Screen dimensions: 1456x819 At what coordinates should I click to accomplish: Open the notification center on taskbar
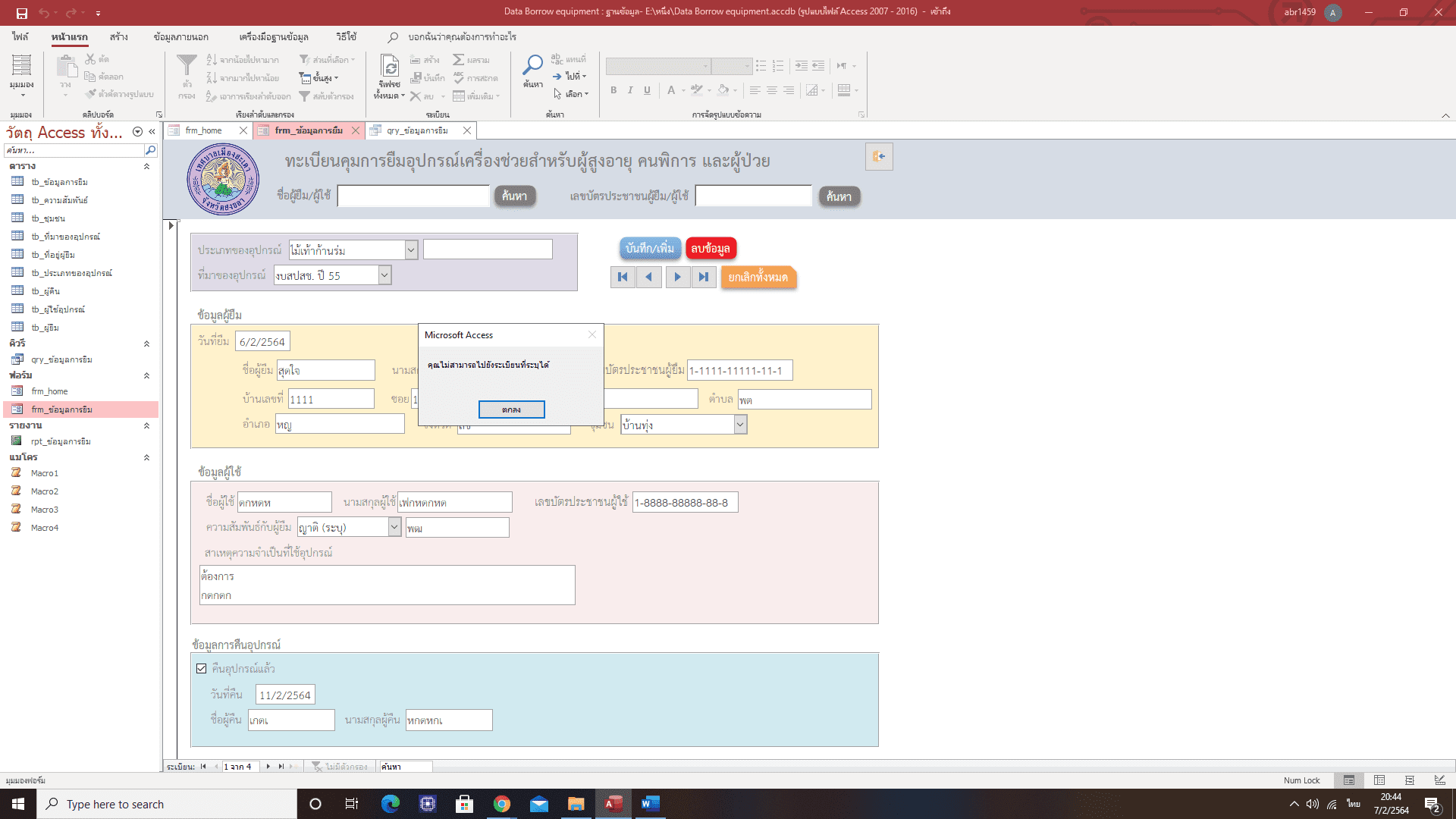(x=1432, y=804)
